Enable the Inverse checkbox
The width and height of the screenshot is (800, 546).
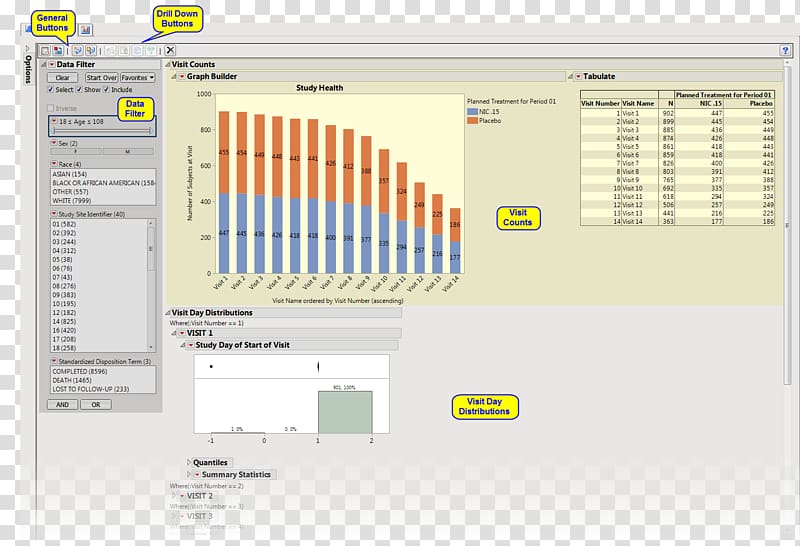[50, 108]
